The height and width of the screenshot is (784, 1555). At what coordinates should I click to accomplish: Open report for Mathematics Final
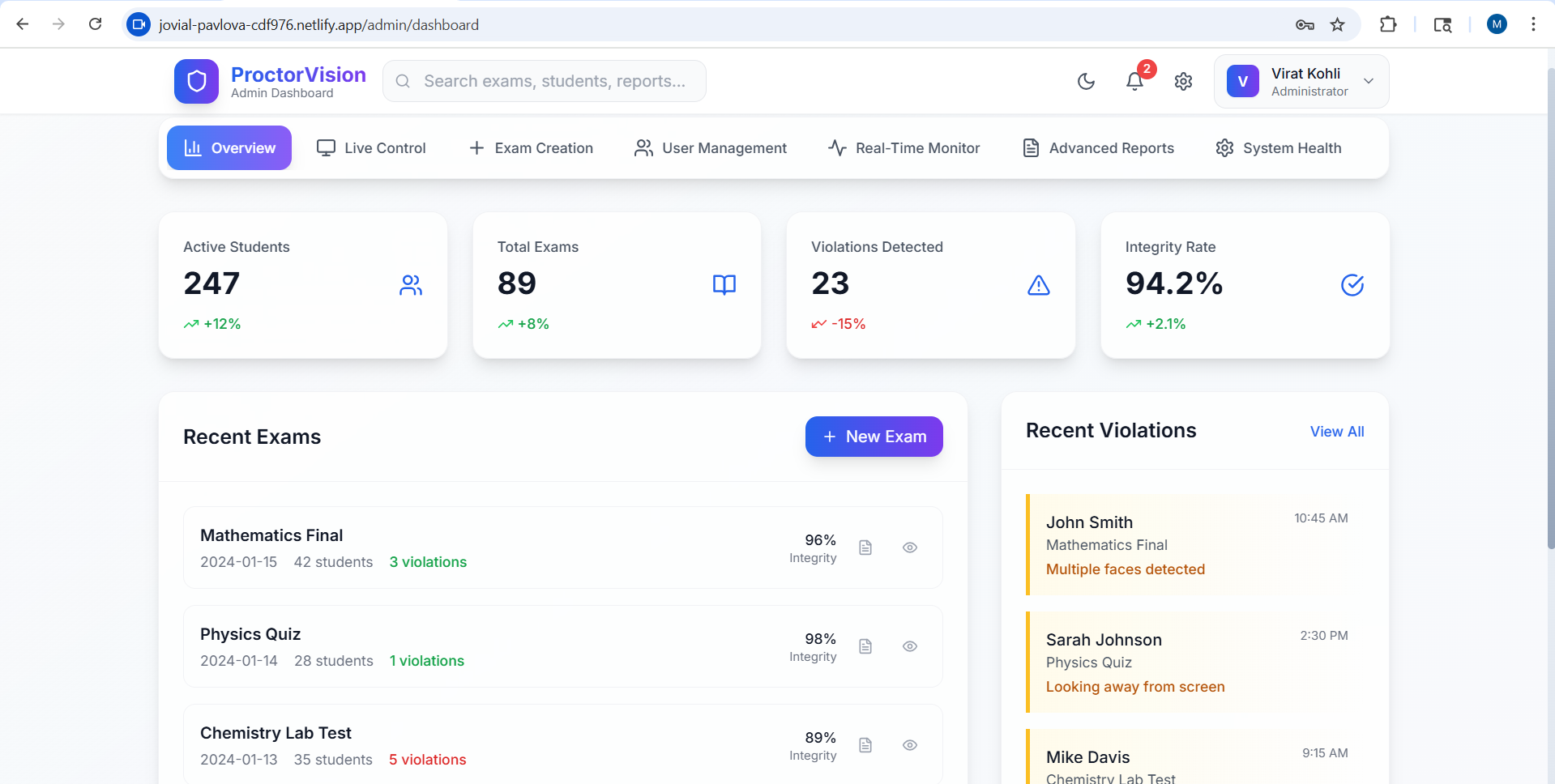point(865,548)
